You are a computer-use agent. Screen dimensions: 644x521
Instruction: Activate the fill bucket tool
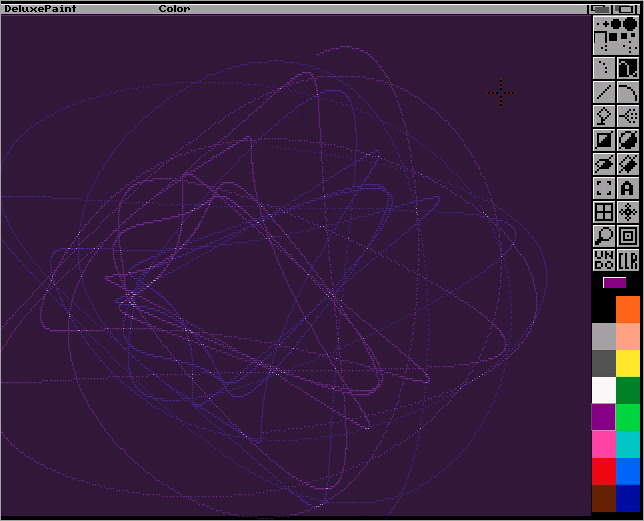tap(604, 116)
